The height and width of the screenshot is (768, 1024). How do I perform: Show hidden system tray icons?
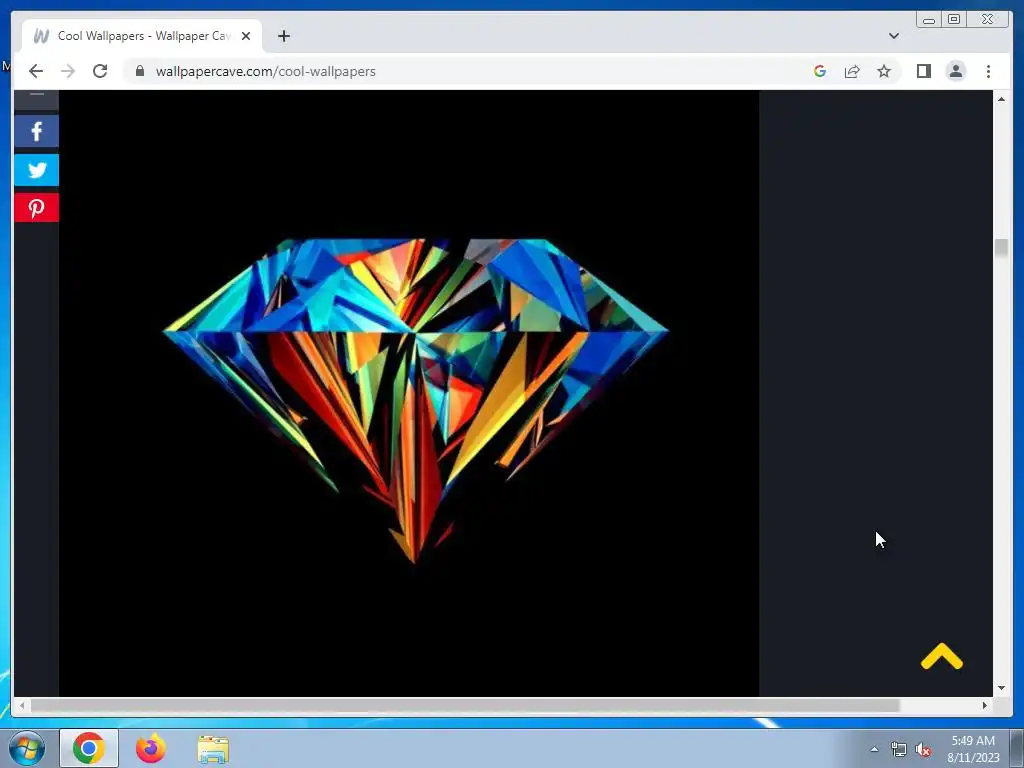pyautogui.click(x=874, y=749)
